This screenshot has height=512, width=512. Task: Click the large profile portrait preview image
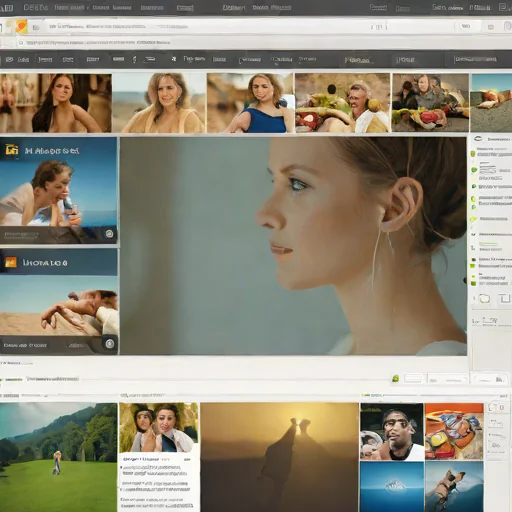[293, 246]
